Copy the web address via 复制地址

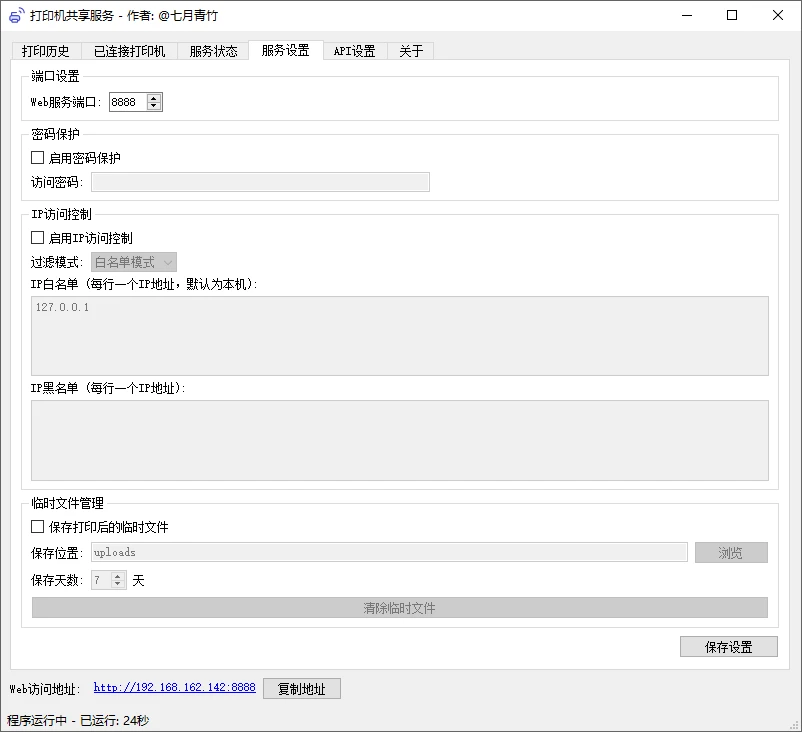[301, 688]
